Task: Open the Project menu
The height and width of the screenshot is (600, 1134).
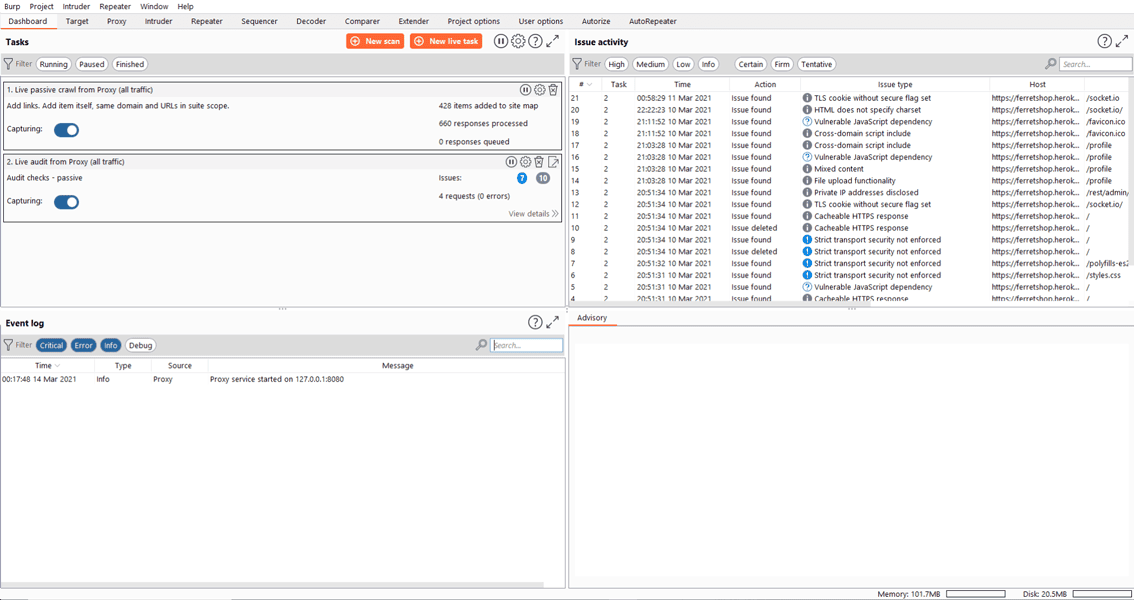Action: [x=42, y=6]
